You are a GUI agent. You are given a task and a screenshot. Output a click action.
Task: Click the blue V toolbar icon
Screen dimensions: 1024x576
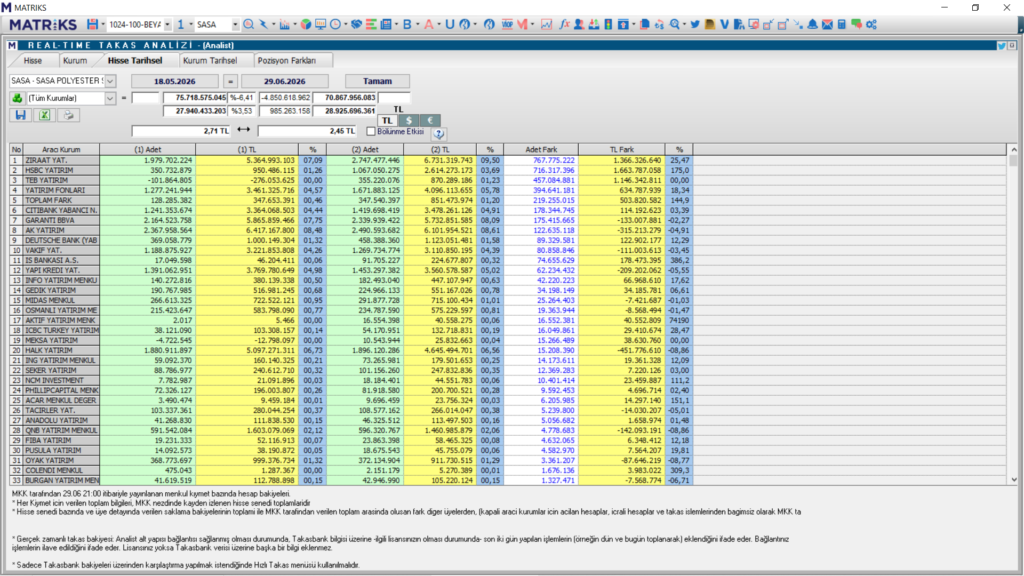pyautogui.click(x=724, y=24)
